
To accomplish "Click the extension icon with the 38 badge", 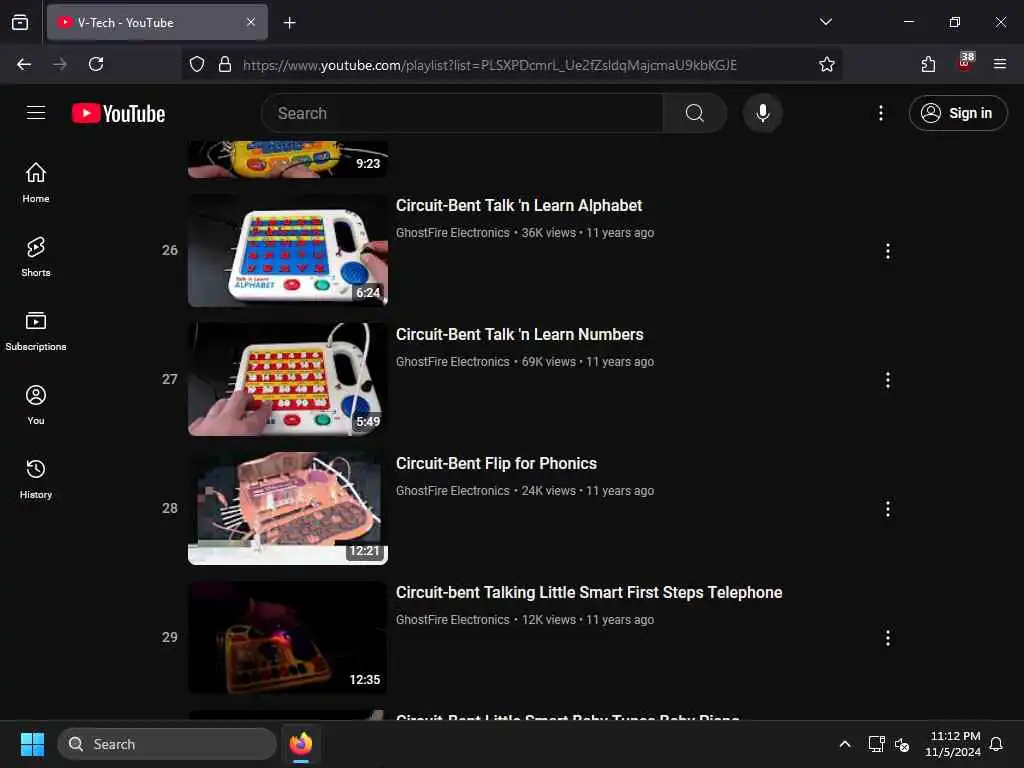I will point(965,63).
